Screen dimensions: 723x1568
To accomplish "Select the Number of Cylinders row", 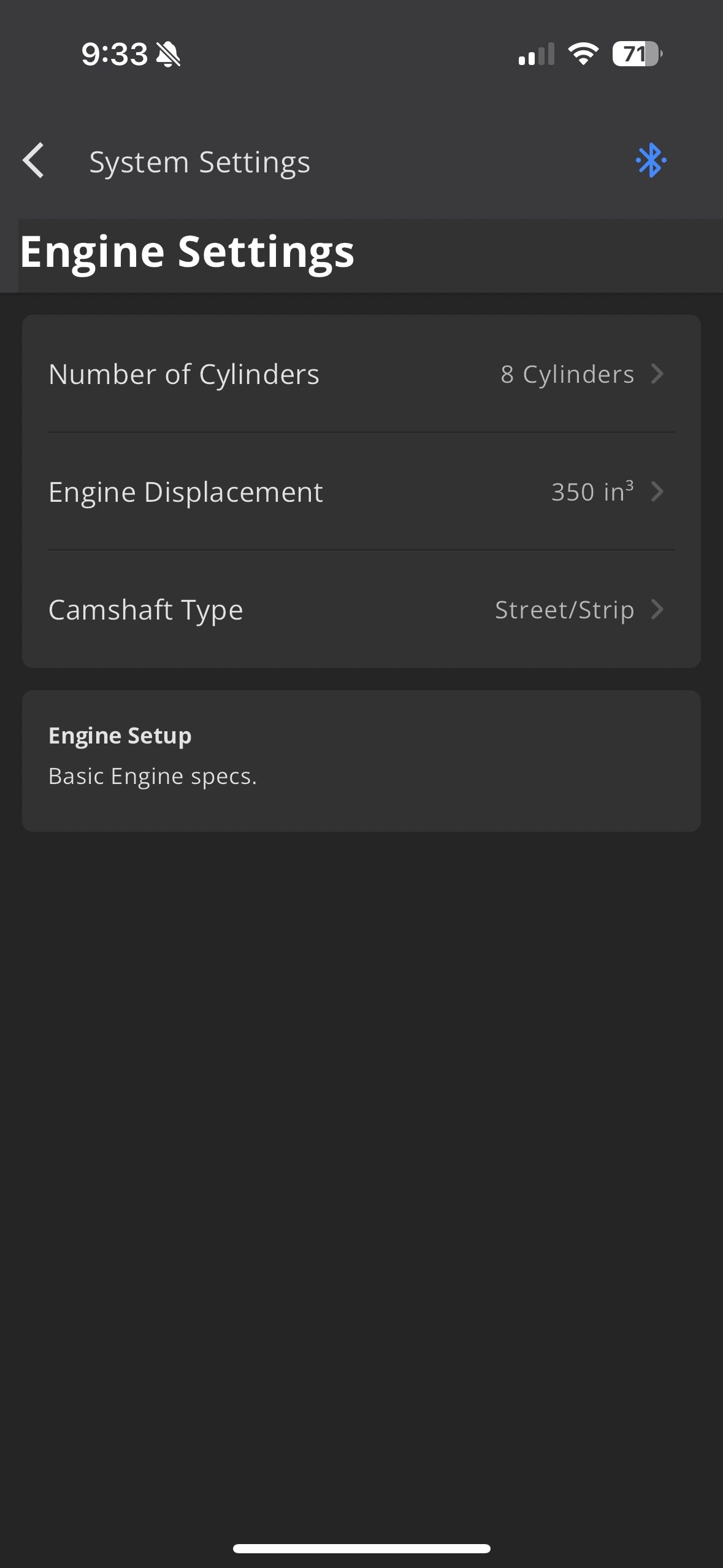I will [184, 374].
